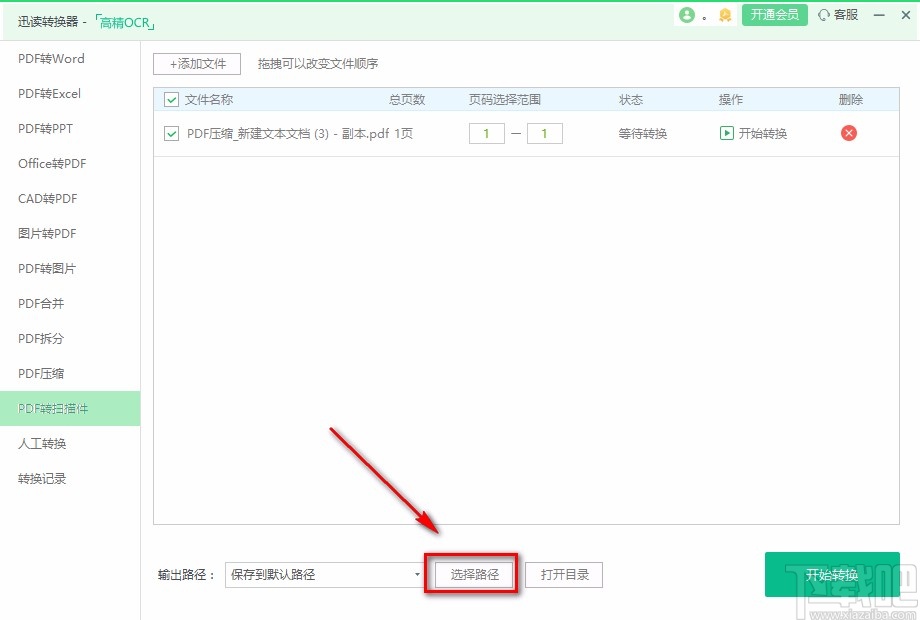The width and height of the screenshot is (920, 620).
Task: Open output folder with 打开目录 button
Action: (x=563, y=574)
